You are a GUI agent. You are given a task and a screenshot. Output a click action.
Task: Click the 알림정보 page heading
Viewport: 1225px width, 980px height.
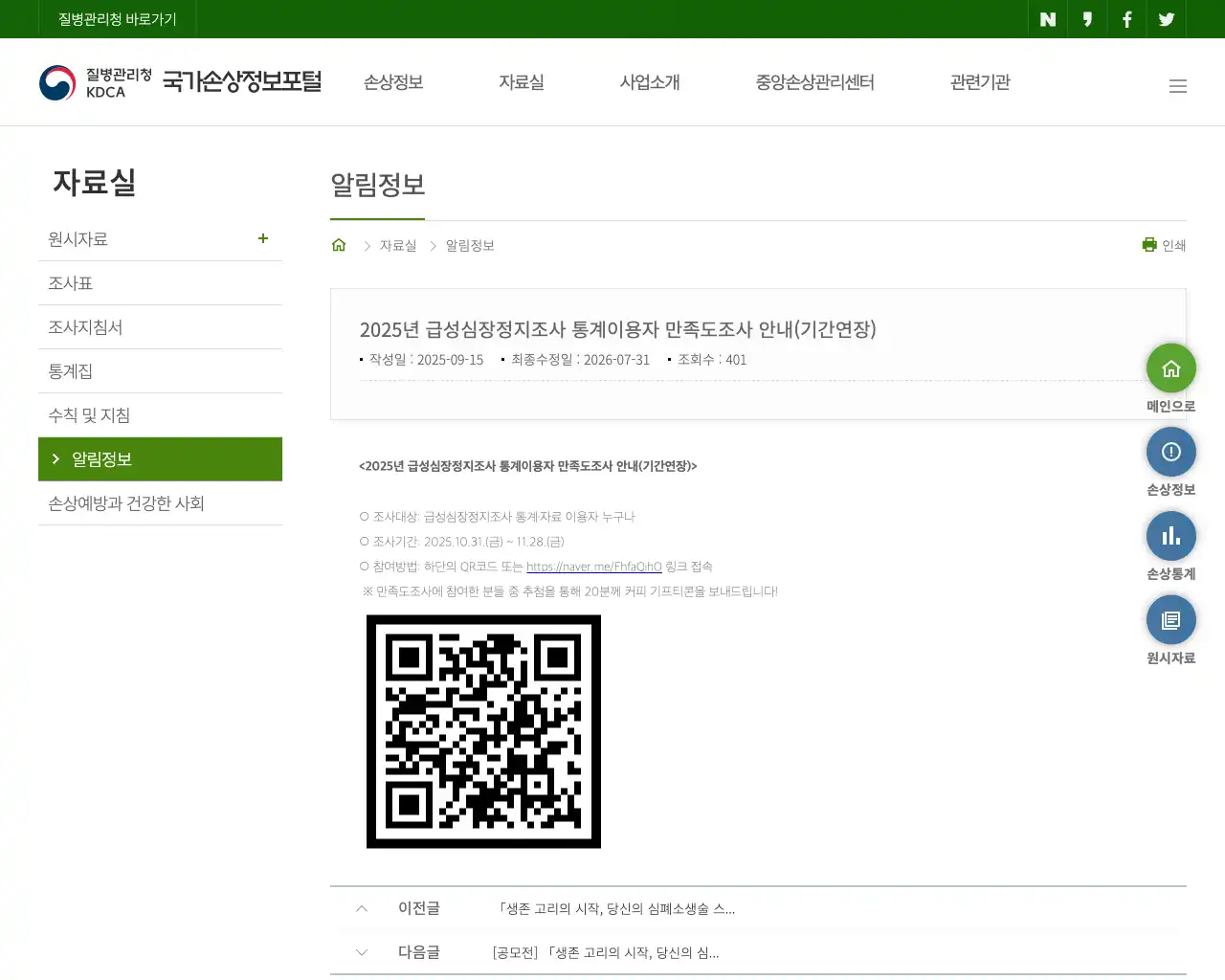(x=378, y=184)
